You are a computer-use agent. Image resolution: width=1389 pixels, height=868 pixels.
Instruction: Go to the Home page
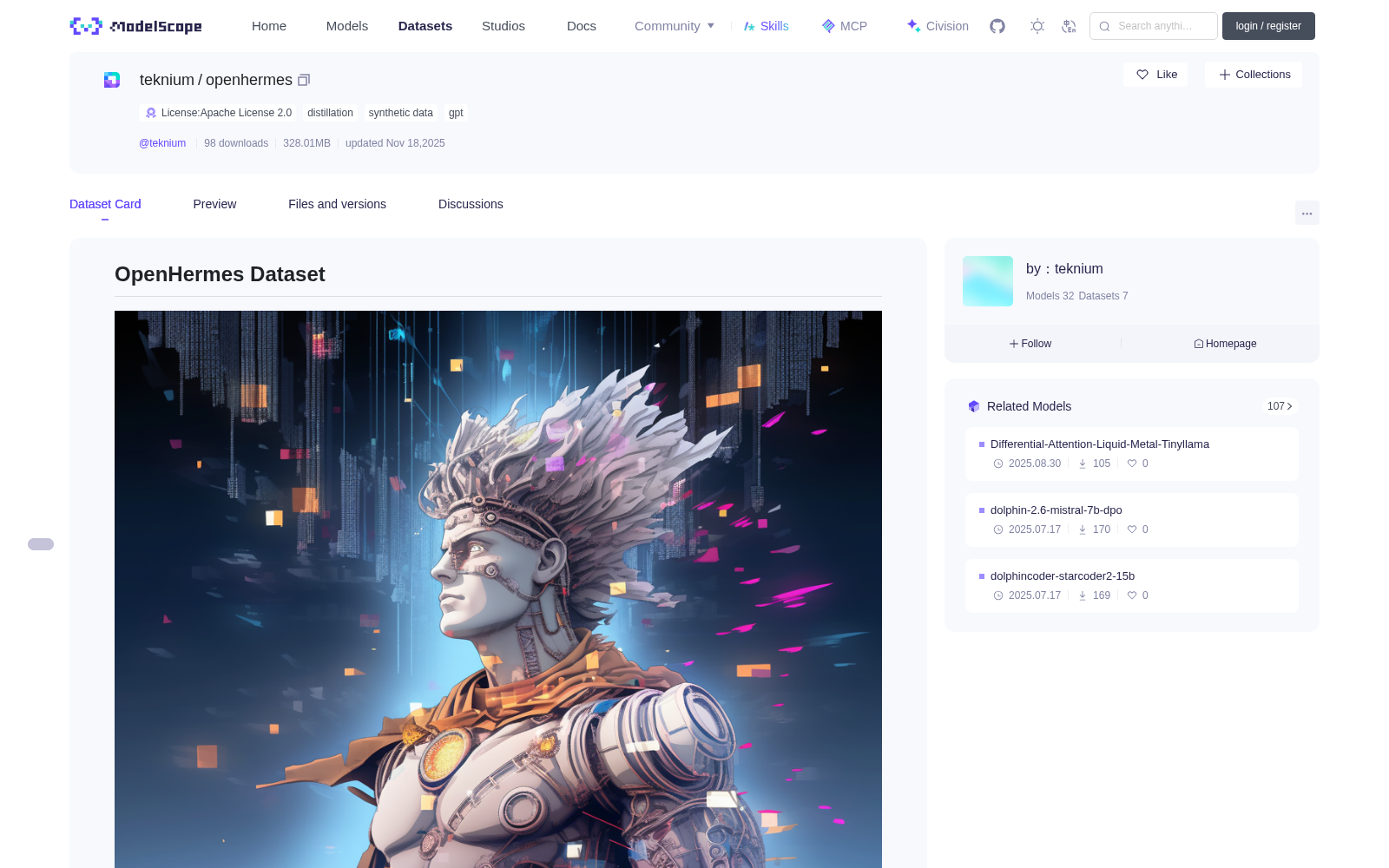[x=269, y=26]
